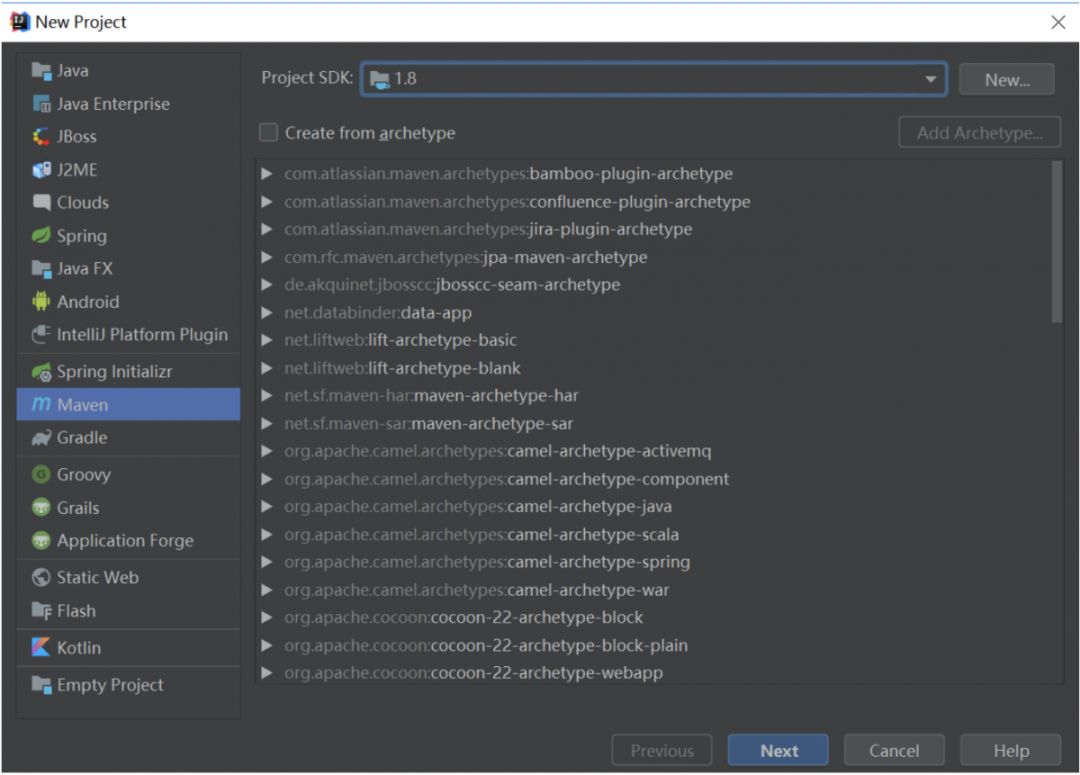Expand net.databinder data-app node
This screenshot has height=775, width=1080.
click(x=267, y=313)
